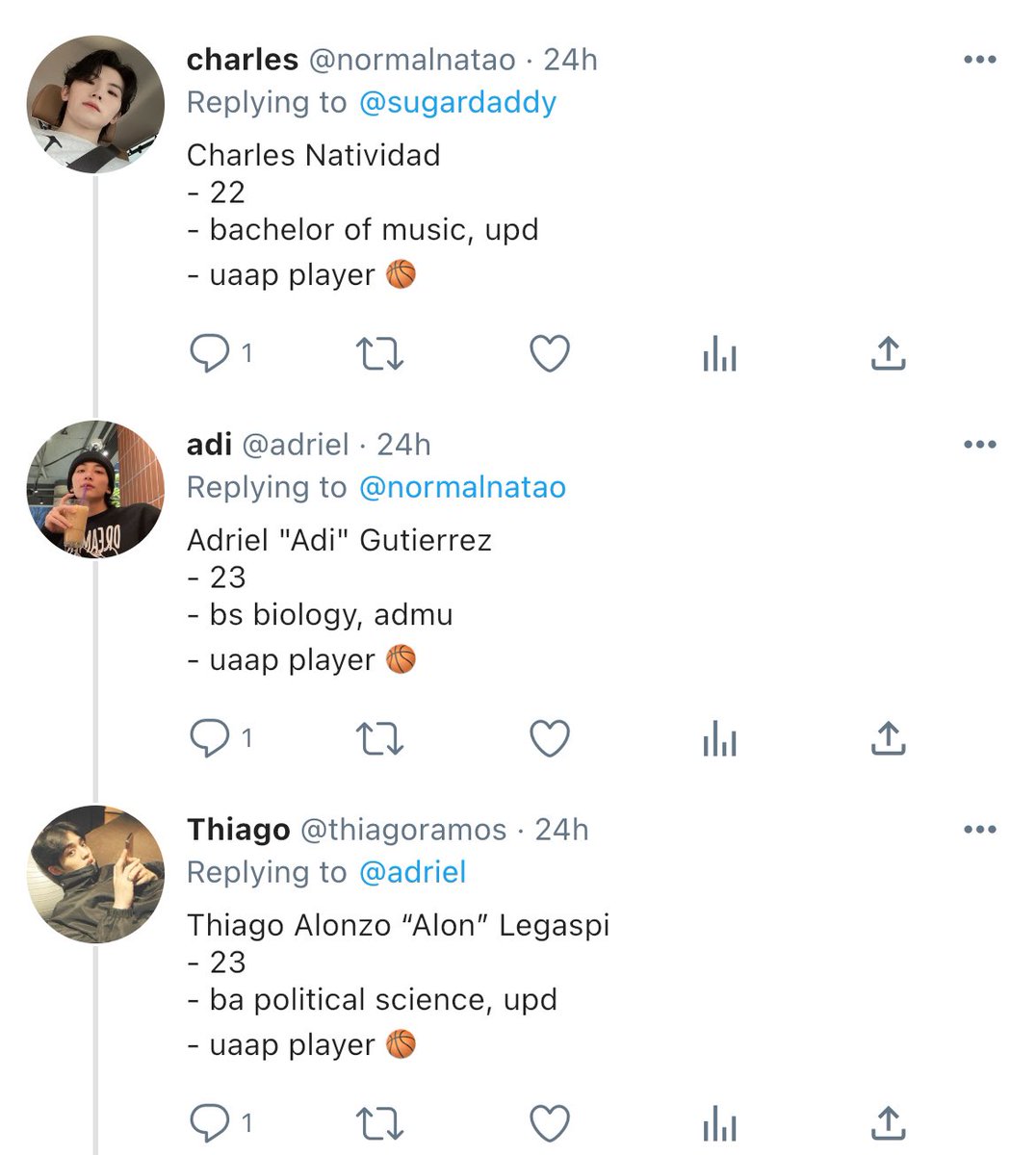This screenshot has height=1155, width=1036.
Task: Retweet charles's Charles Natividad tweet
Action: [379, 354]
